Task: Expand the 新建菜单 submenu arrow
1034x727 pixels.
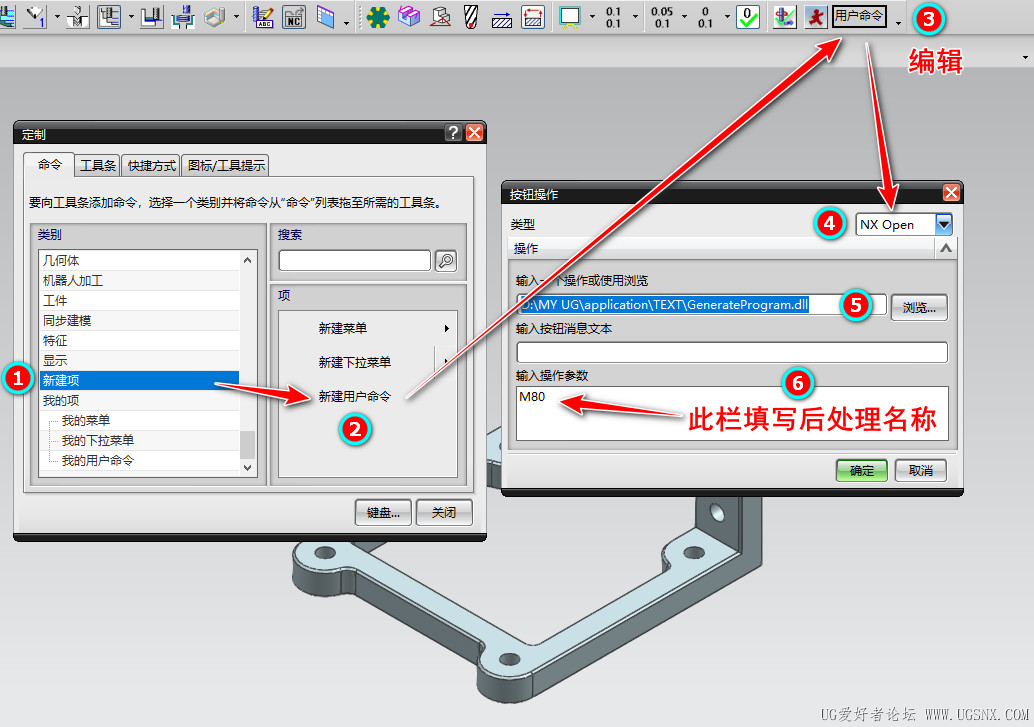Action: coord(446,328)
